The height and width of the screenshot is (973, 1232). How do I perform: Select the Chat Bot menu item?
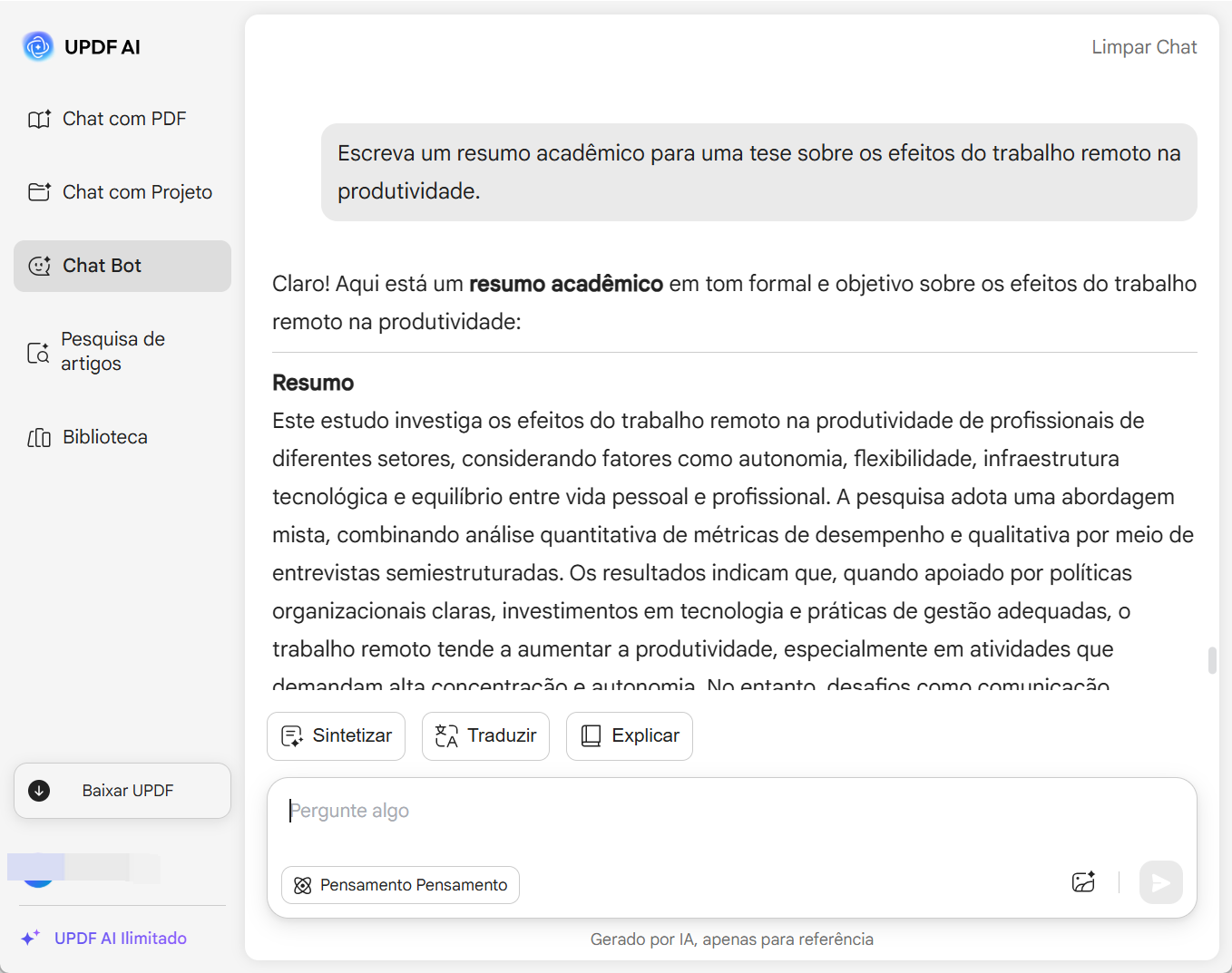point(122,266)
